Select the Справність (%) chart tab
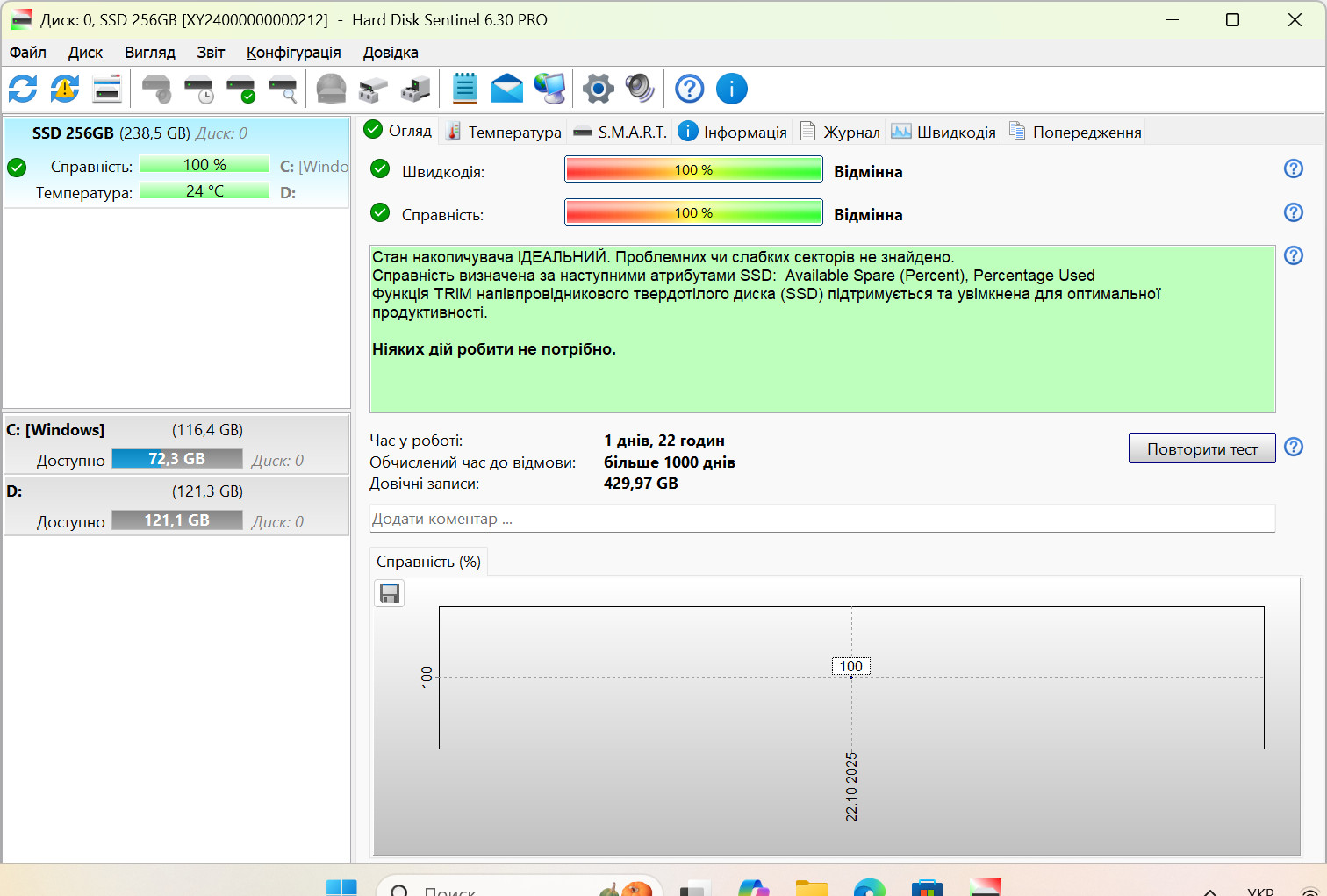The height and width of the screenshot is (896, 1327). tap(428, 562)
